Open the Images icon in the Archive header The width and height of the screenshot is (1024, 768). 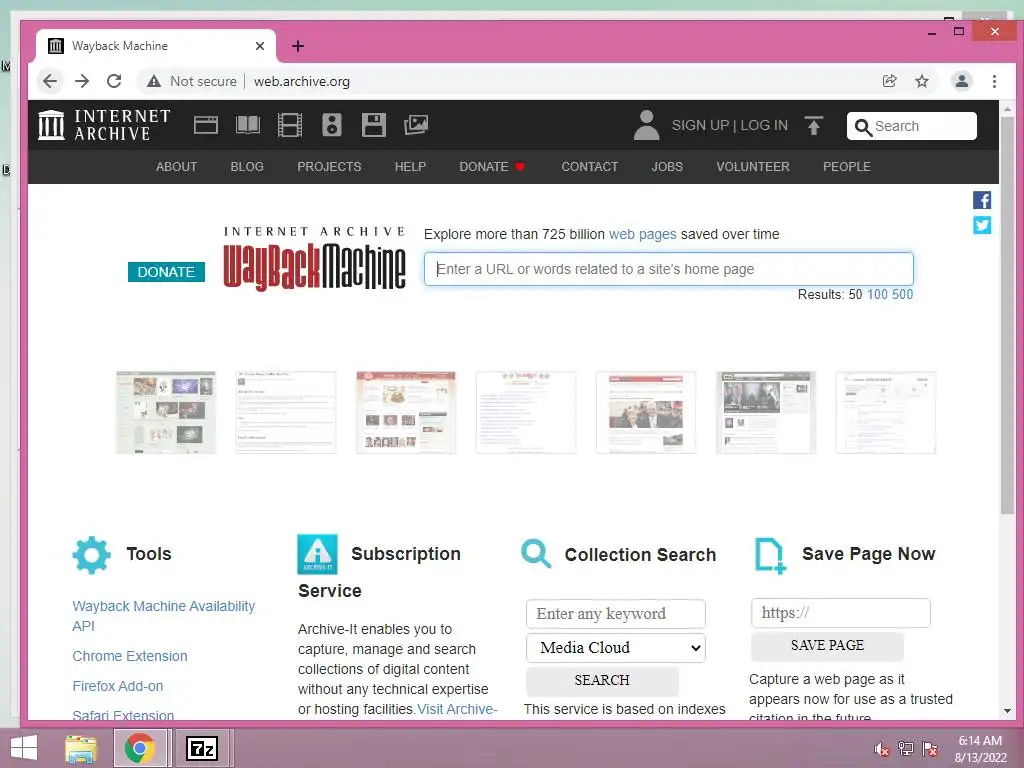coord(416,125)
